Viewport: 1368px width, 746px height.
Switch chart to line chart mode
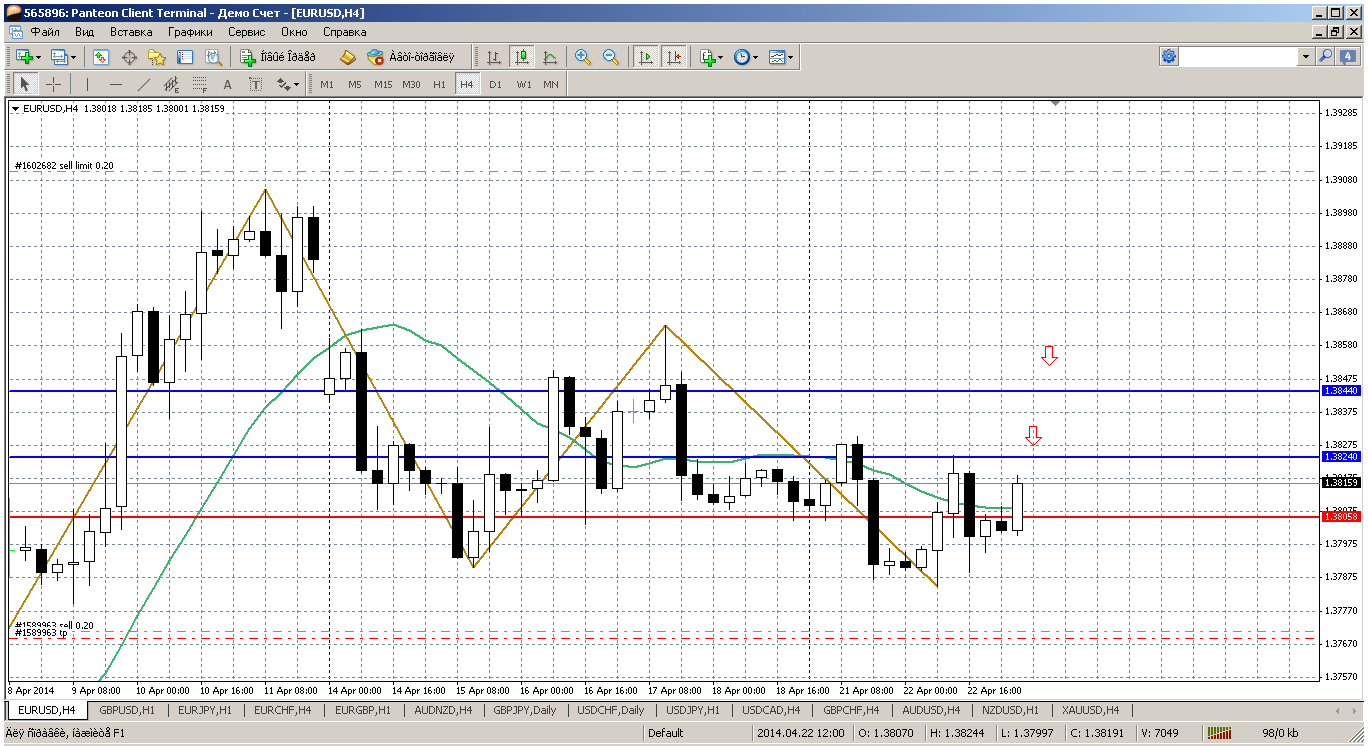[549, 57]
